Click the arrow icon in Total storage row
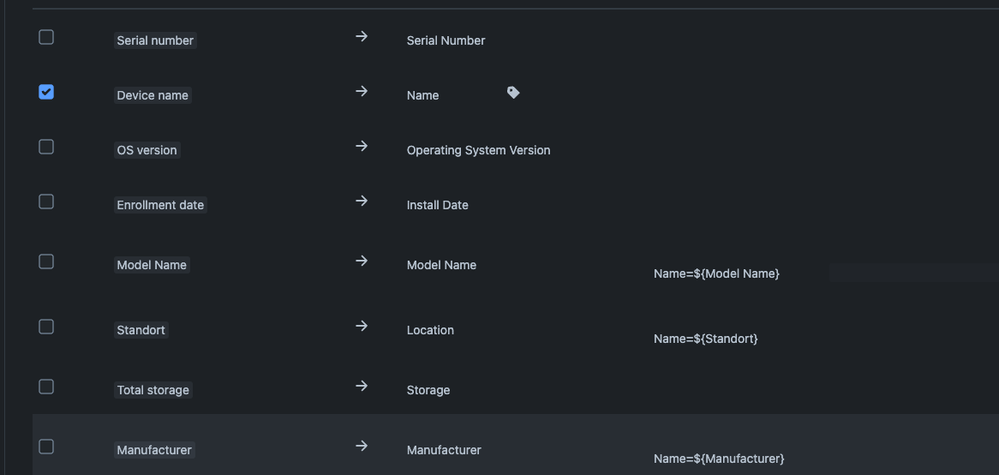Image resolution: width=999 pixels, height=475 pixels. pyautogui.click(x=361, y=386)
